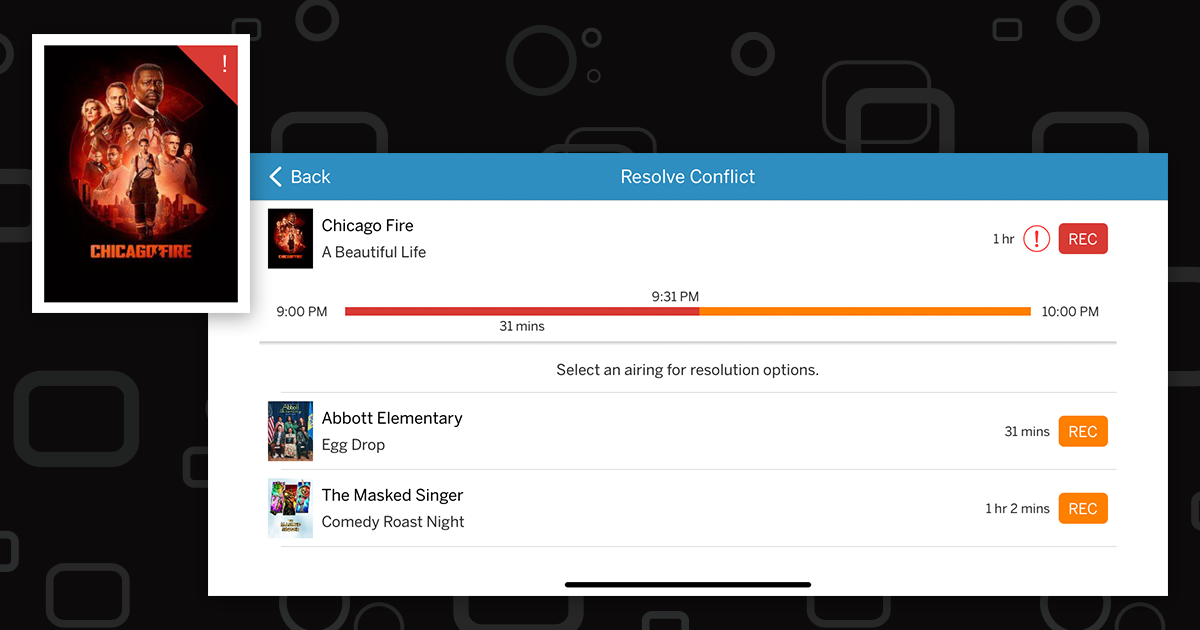Viewport: 1200px width, 630px height.
Task: Tap the red conflict warning circle icon
Action: (1037, 239)
